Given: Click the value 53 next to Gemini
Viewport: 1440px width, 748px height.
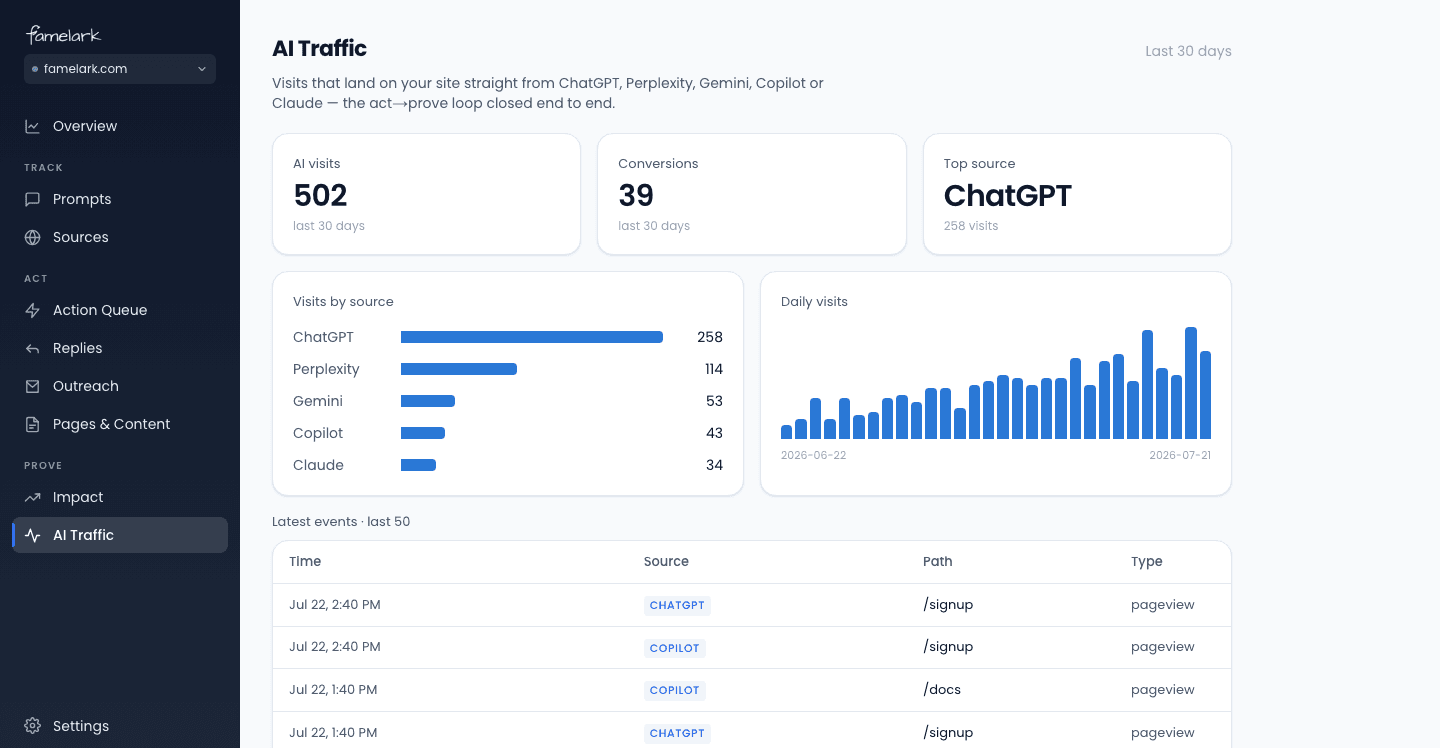Looking at the screenshot, I should 714,401.
